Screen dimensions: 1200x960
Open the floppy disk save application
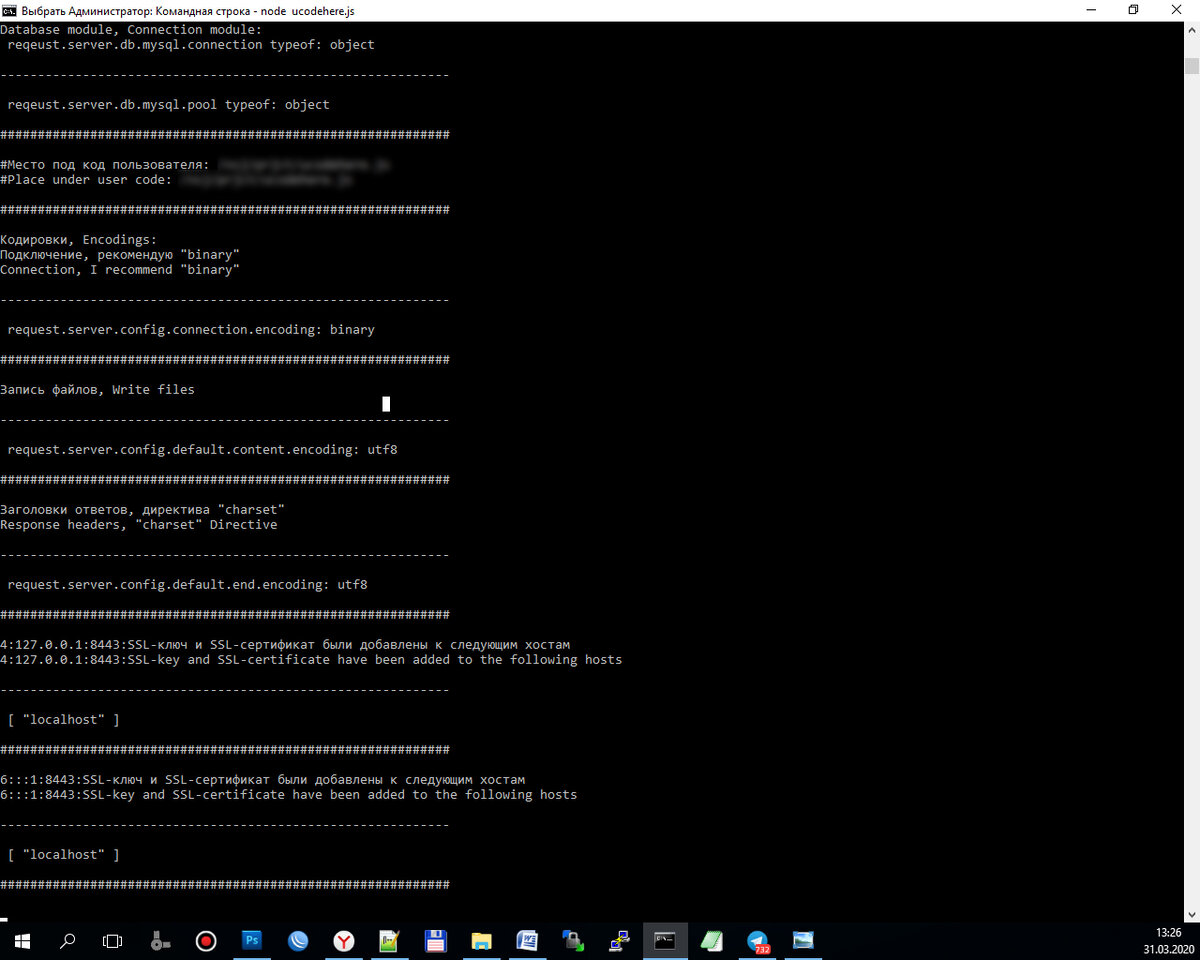(x=435, y=941)
